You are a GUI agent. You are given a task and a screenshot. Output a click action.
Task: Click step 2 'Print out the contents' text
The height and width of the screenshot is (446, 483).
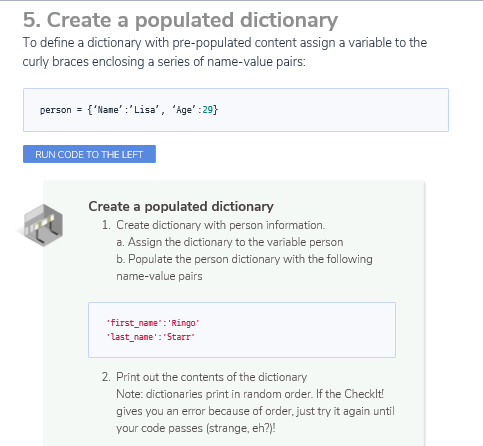211,377
